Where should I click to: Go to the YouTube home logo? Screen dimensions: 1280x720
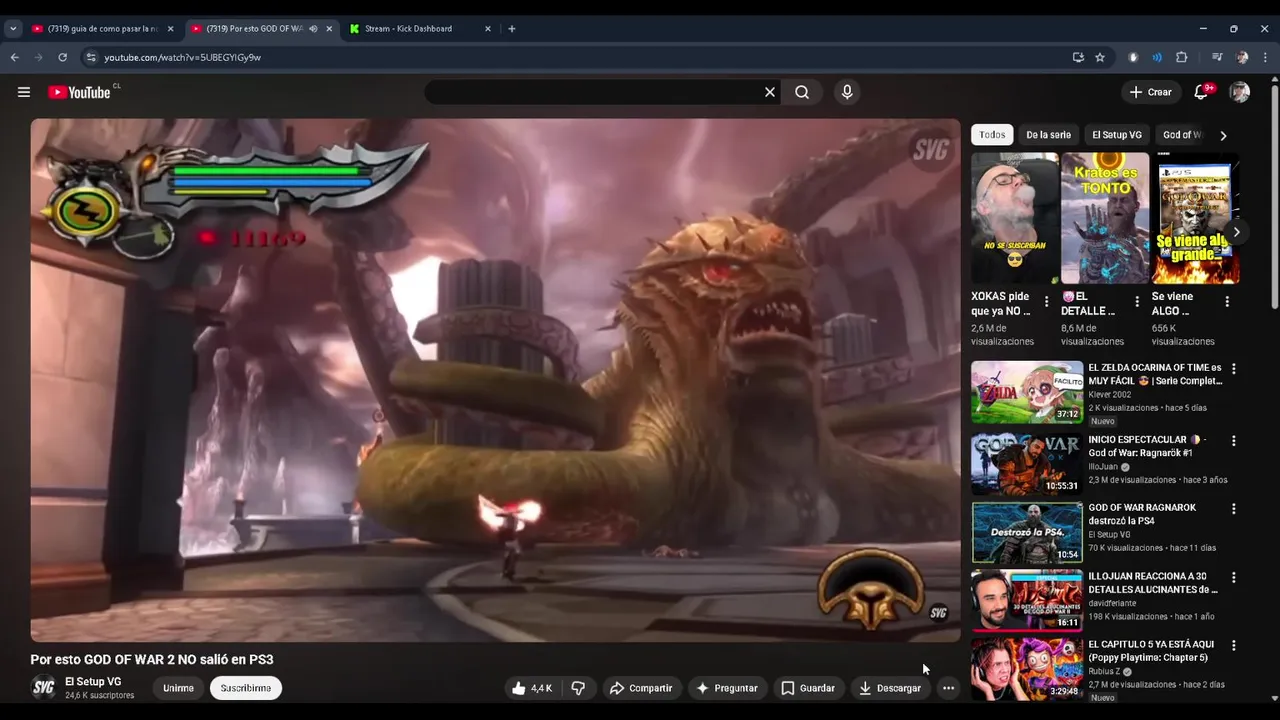[x=79, y=92]
